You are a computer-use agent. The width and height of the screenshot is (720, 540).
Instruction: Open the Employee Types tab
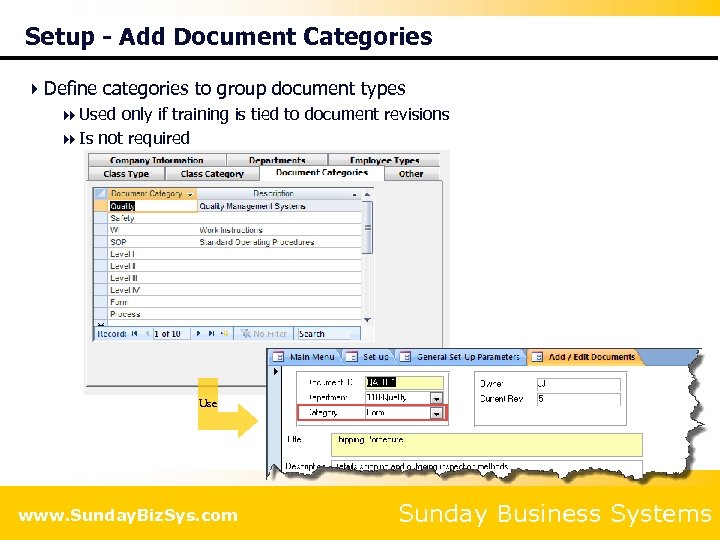click(384, 160)
